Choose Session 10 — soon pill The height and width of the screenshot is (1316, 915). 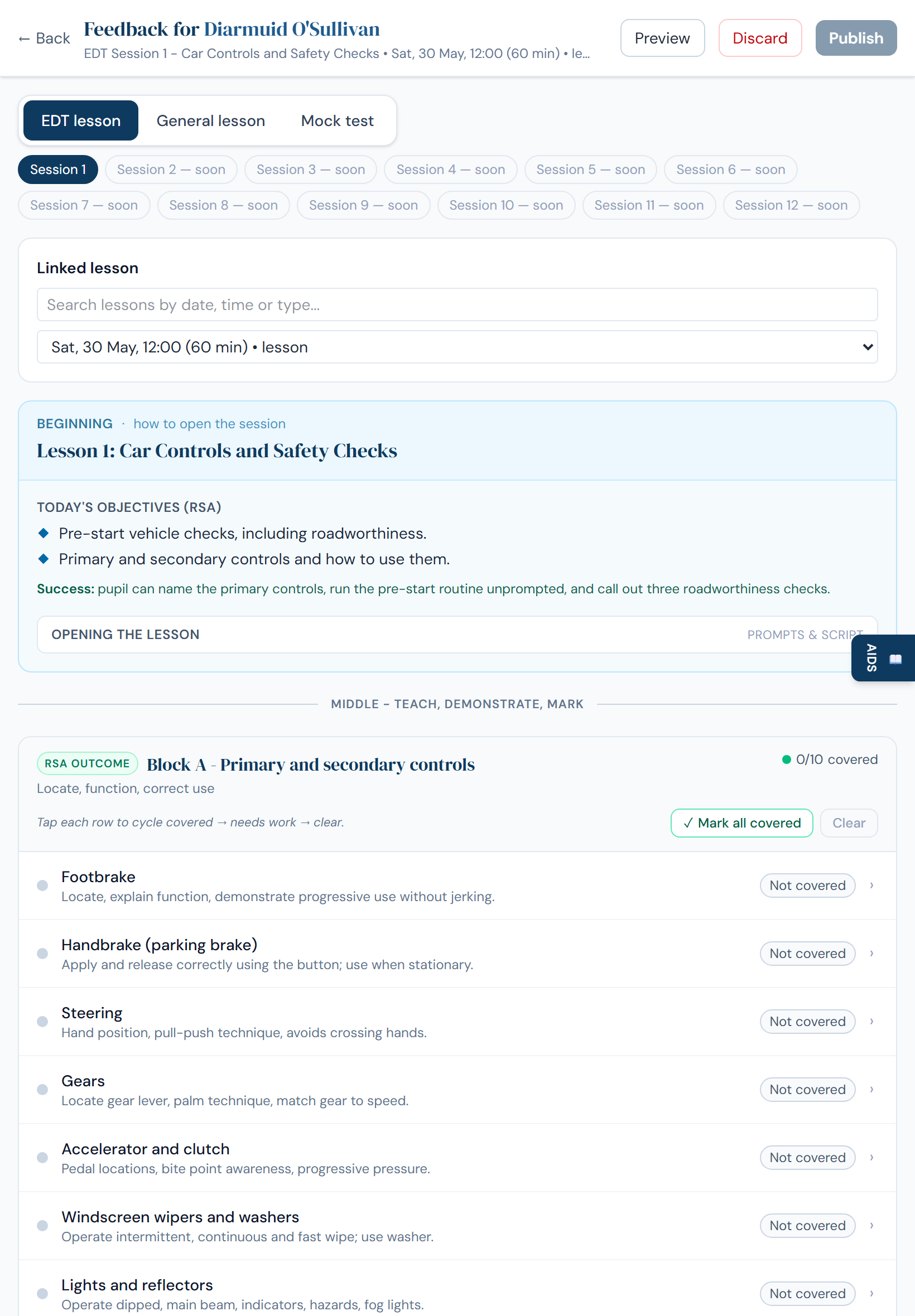(506, 205)
